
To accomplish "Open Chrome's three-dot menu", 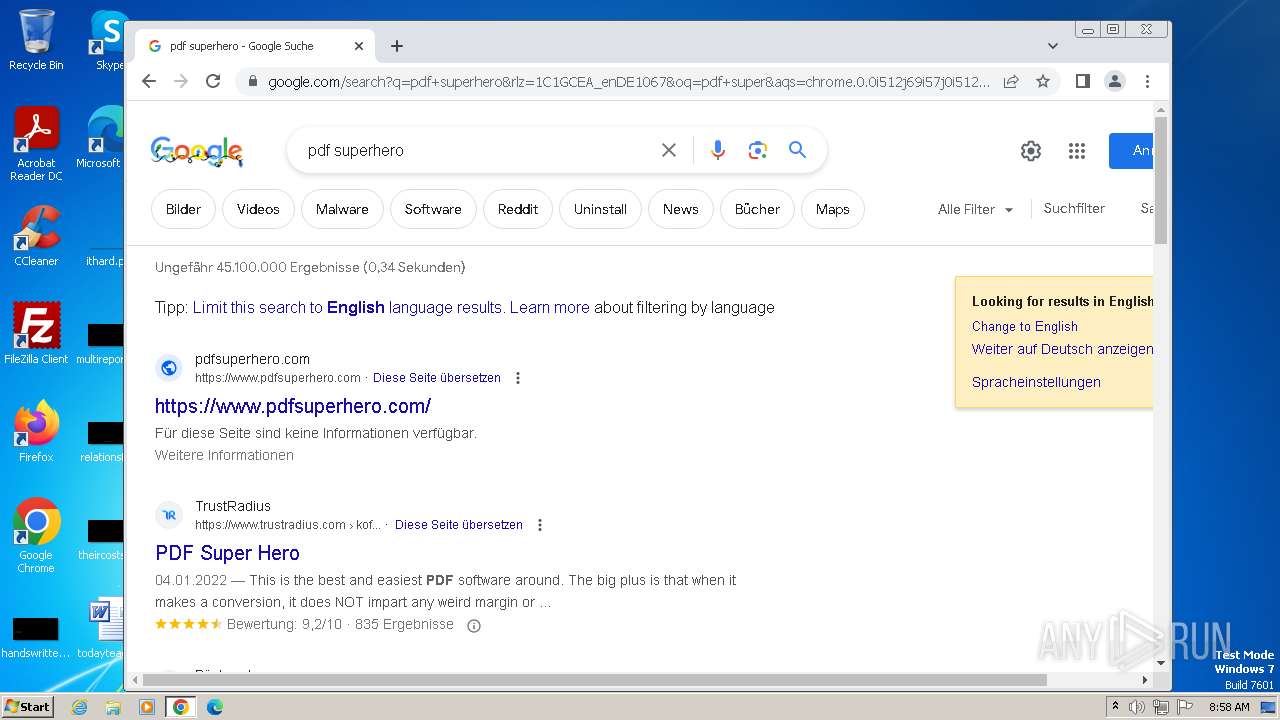I will click(x=1147, y=81).
